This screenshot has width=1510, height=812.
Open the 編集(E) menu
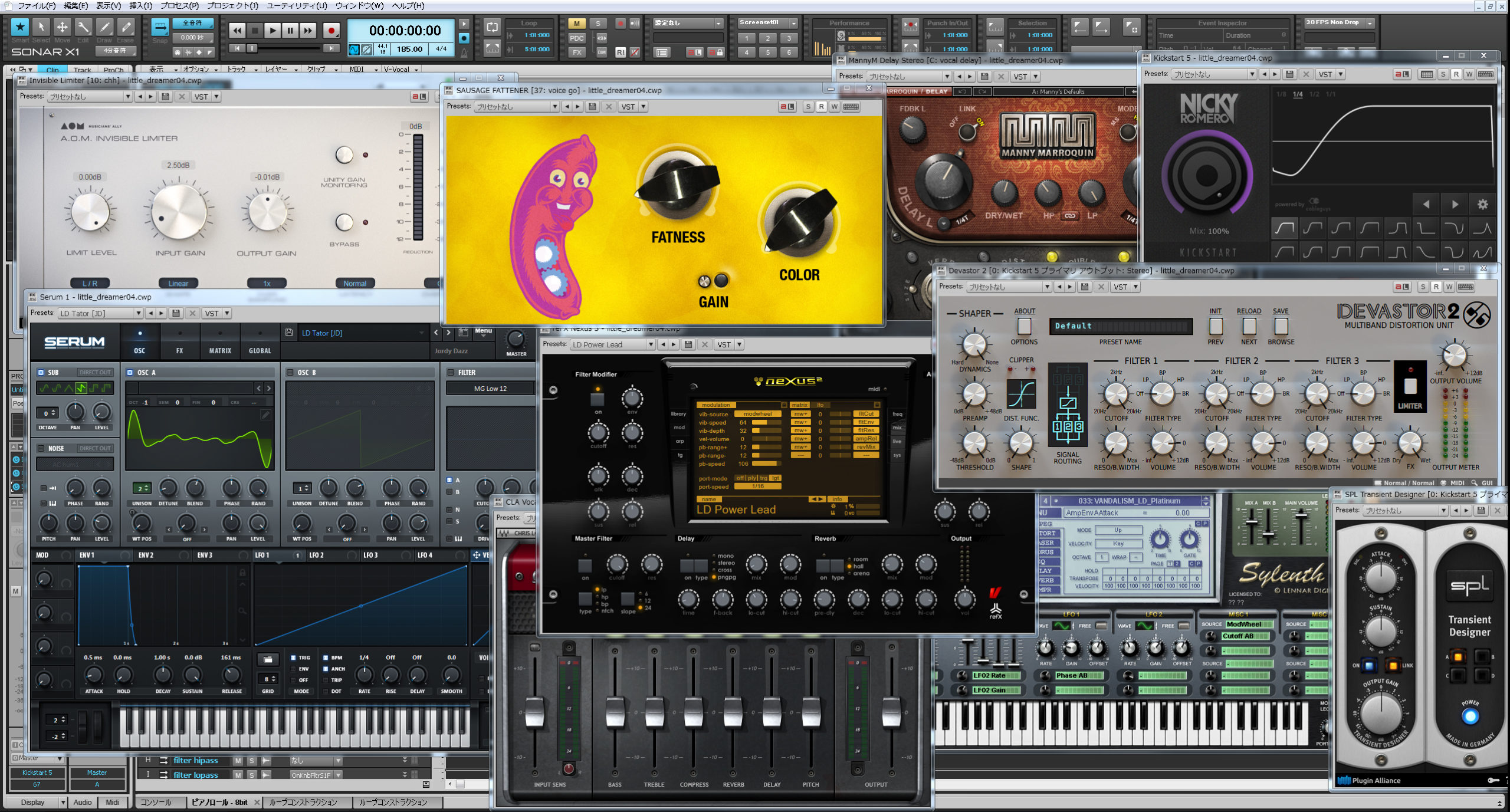[75, 6]
